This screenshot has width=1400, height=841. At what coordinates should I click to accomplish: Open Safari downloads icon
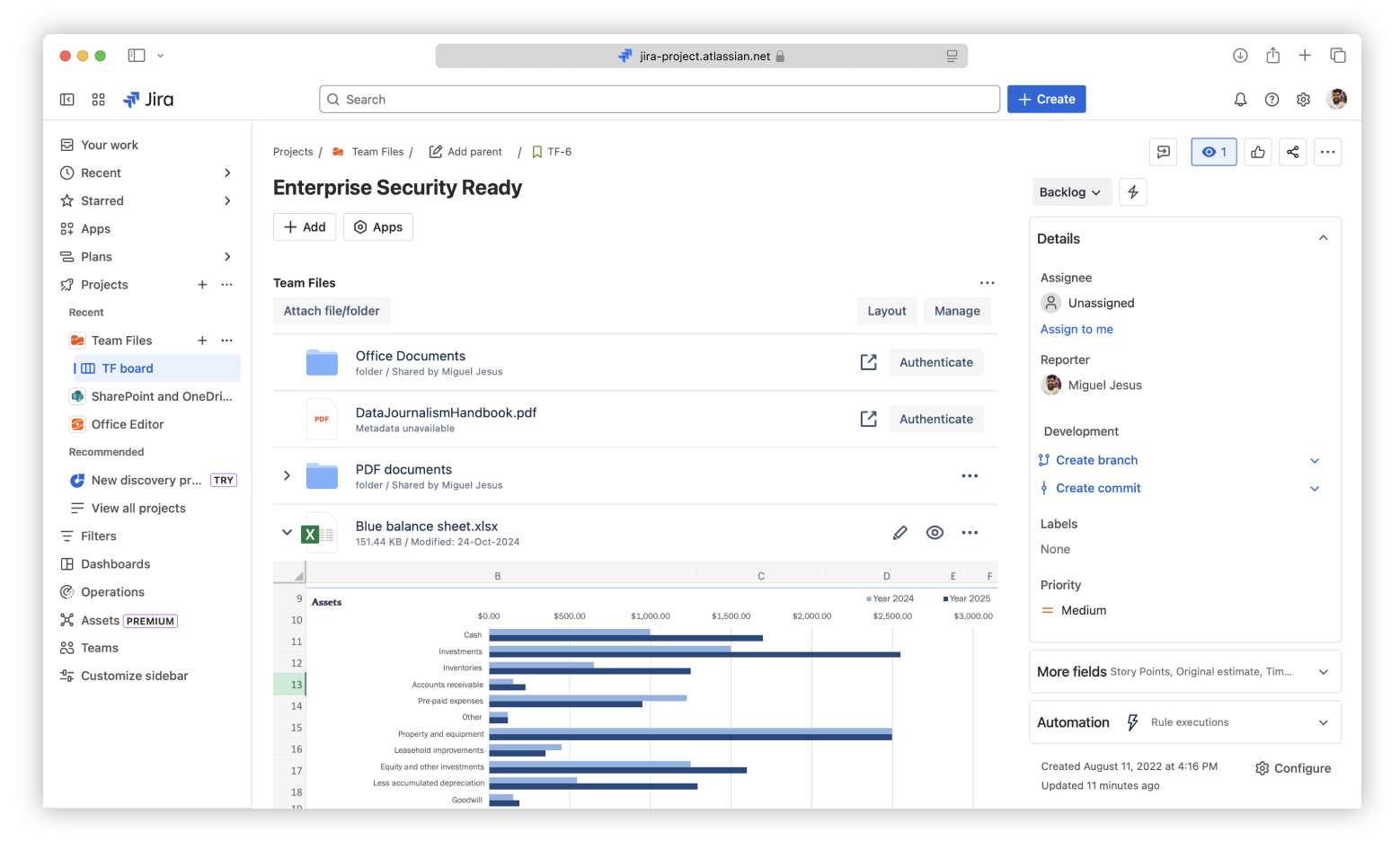click(x=1240, y=56)
